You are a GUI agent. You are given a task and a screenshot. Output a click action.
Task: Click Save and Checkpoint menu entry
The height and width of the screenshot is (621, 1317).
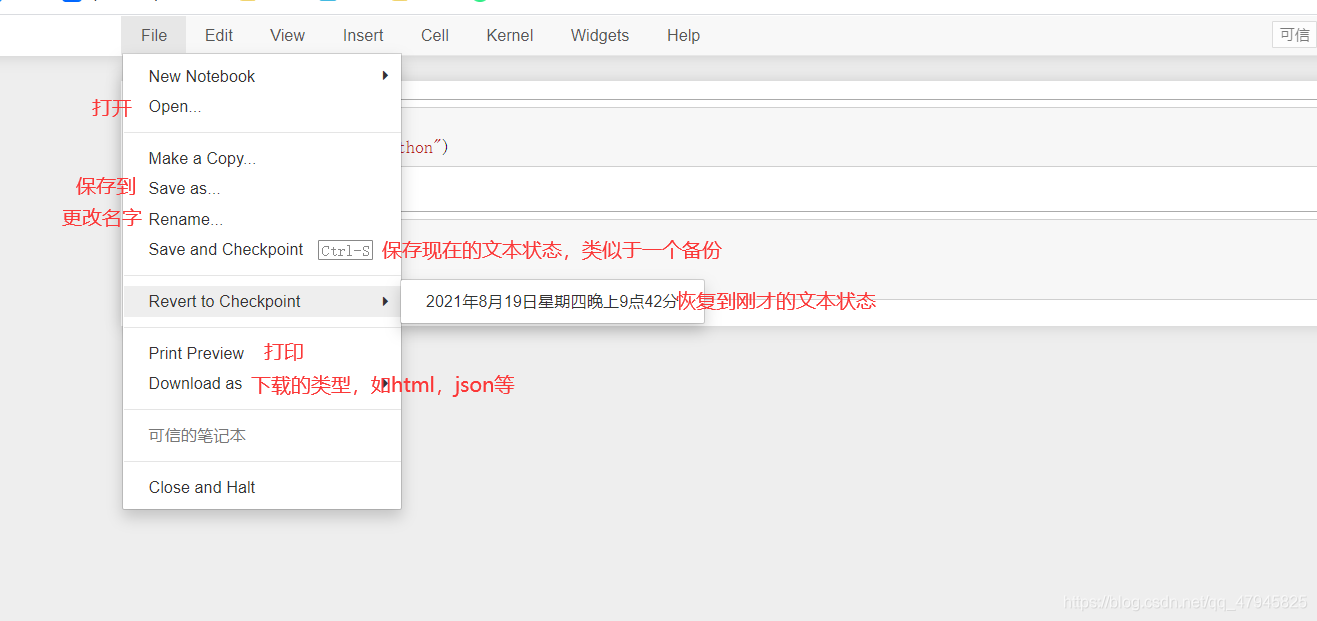coord(226,250)
